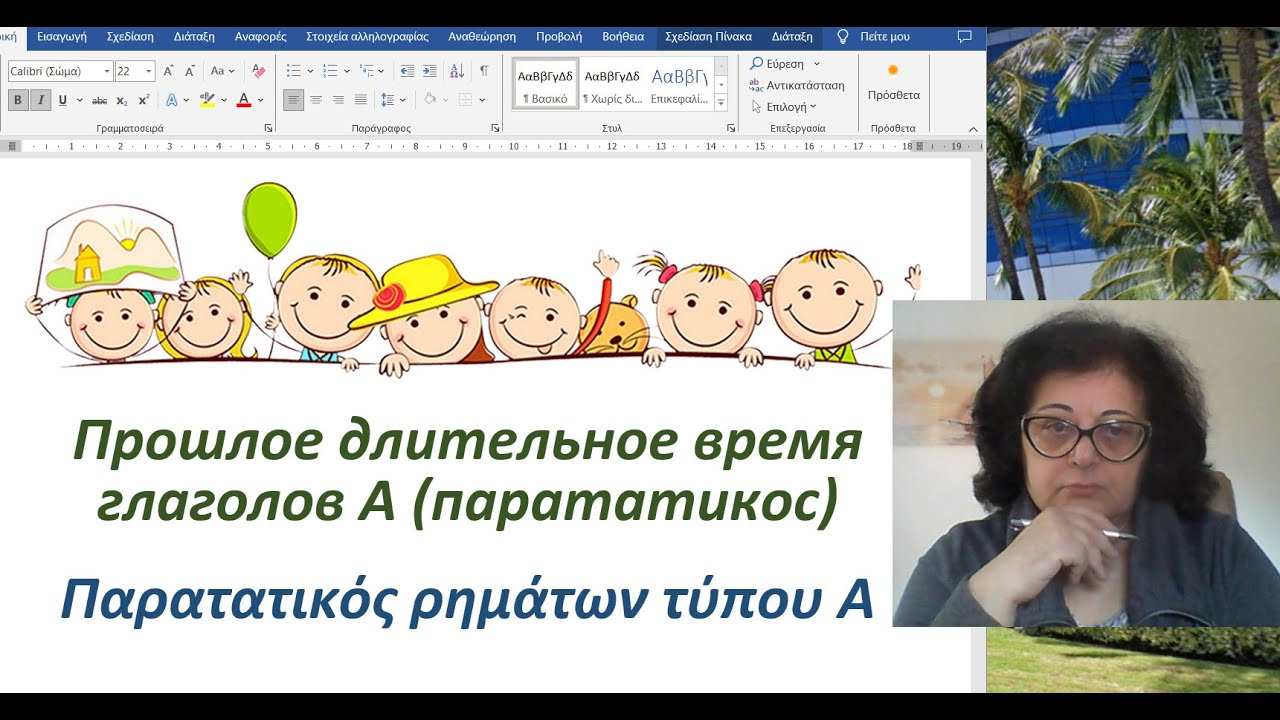Toggle underline formatting
The height and width of the screenshot is (720, 1280).
(62, 100)
